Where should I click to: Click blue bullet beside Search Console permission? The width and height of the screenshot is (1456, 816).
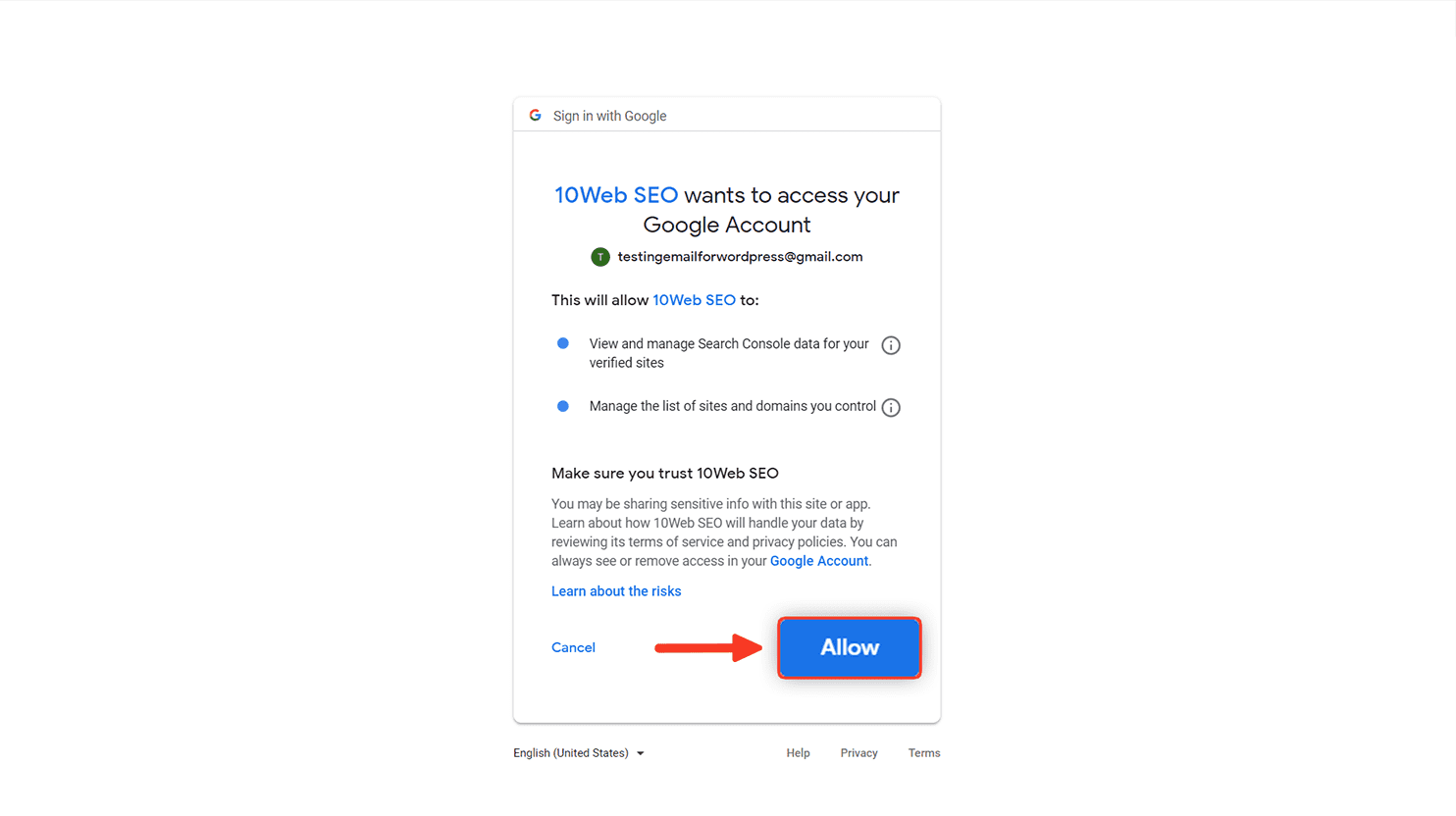563,343
